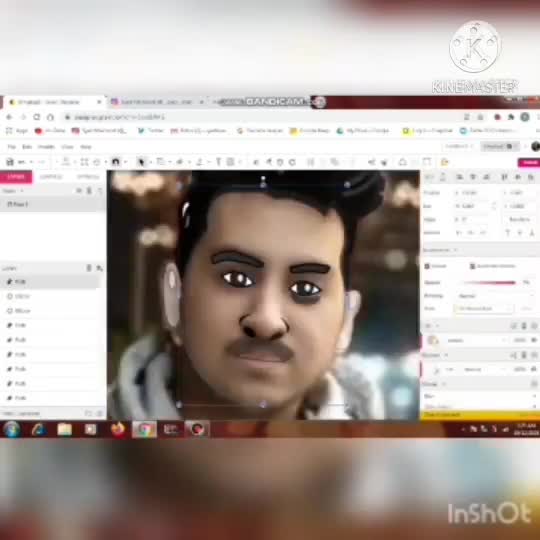Image resolution: width=540 pixels, height=540 pixels.
Task: Click the snapping magnet icon in the toolbar
Action: pyautogui.click(x=116, y=162)
